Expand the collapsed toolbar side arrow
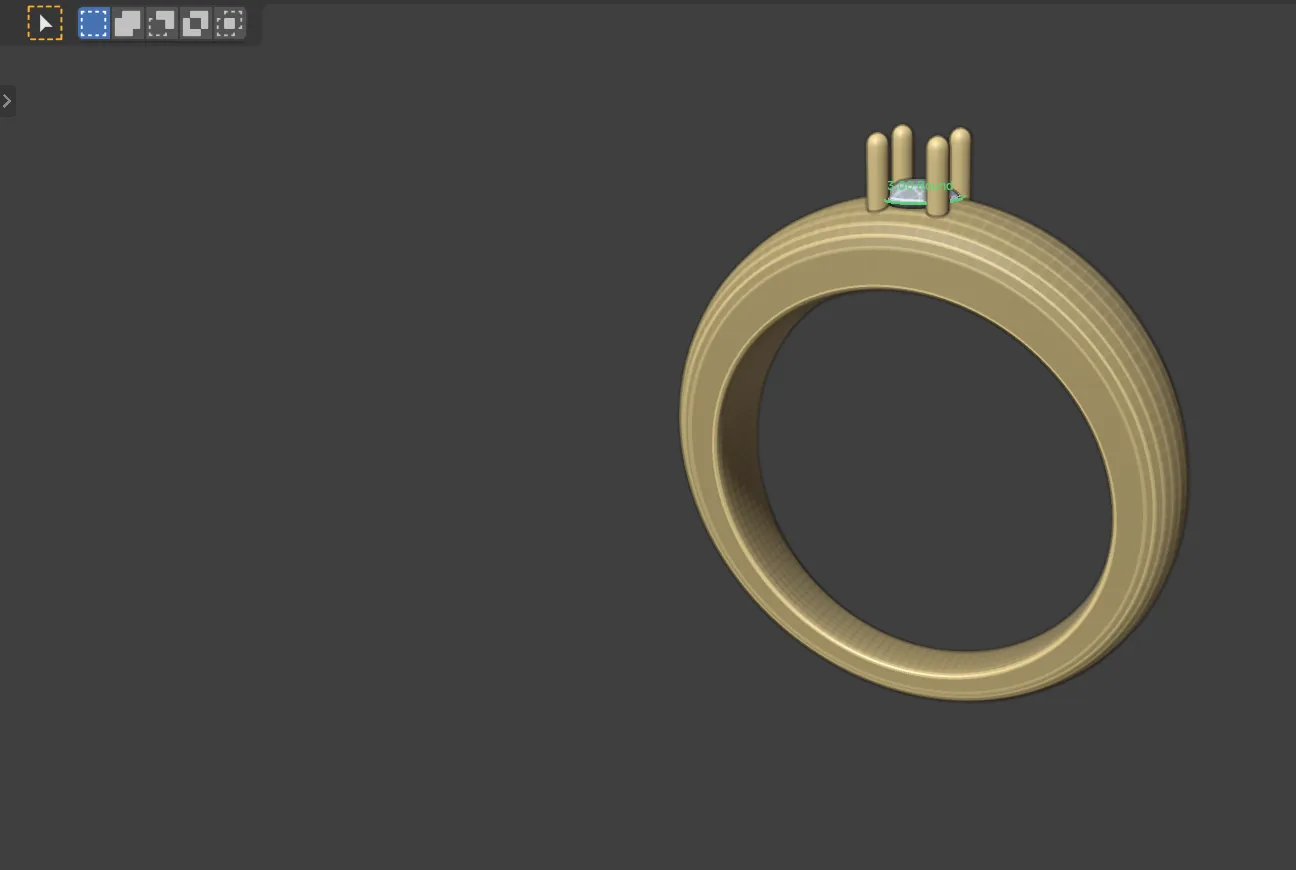The height and width of the screenshot is (870, 1296). pos(7,101)
